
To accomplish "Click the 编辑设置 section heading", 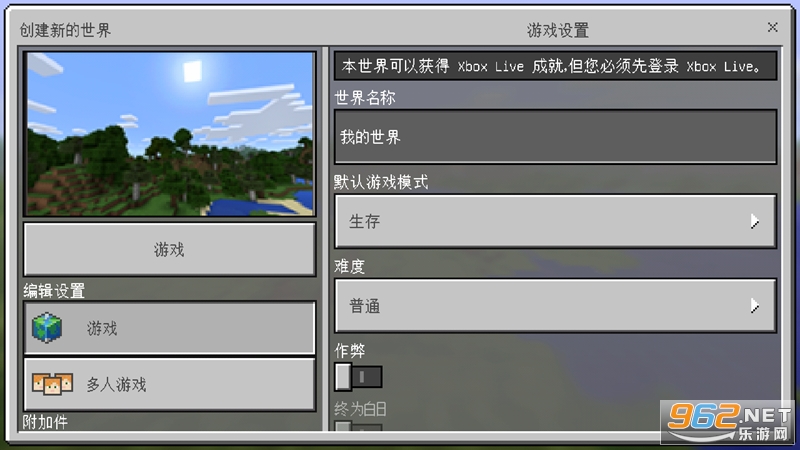I will 54,291.
